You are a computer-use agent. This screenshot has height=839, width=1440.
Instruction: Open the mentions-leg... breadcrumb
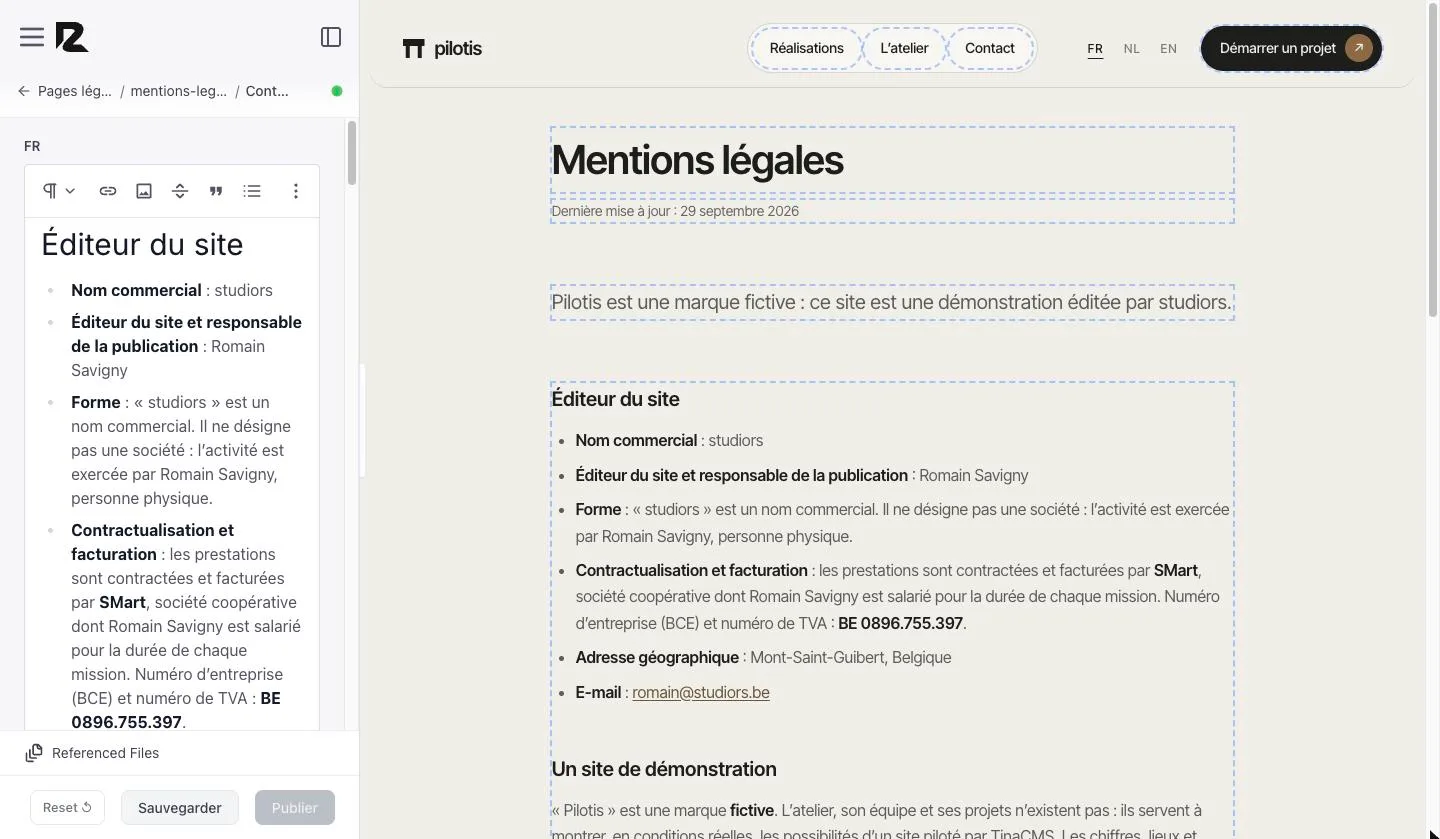pyautogui.click(x=179, y=91)
